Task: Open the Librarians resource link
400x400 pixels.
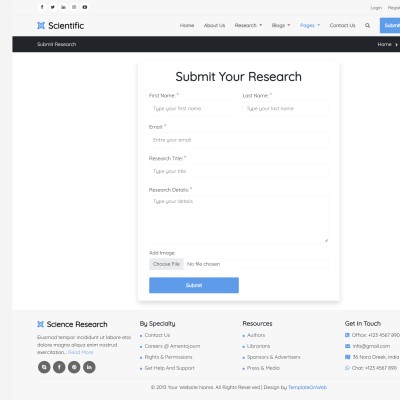Action: point(259,346)
